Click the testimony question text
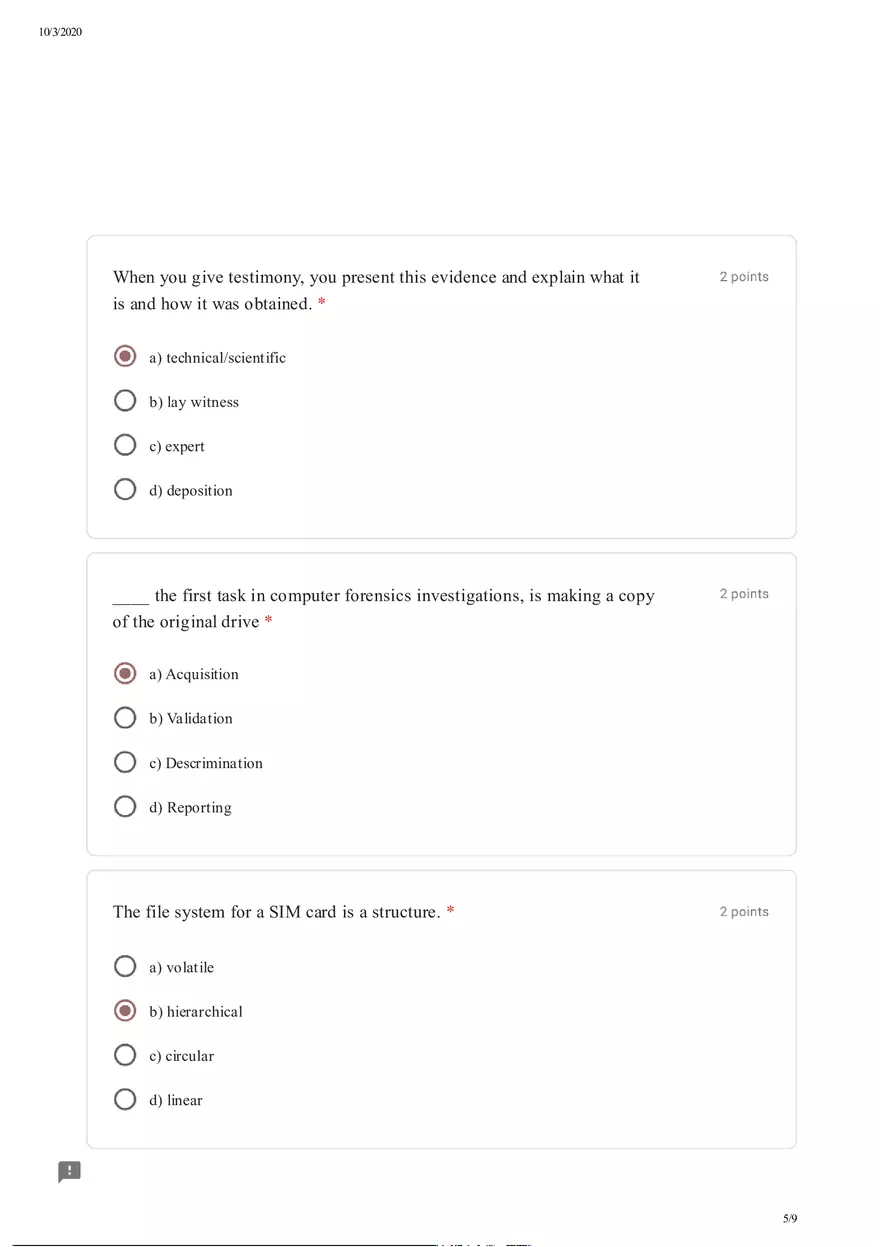This screenshot has height=1247, width=880. 376,290
